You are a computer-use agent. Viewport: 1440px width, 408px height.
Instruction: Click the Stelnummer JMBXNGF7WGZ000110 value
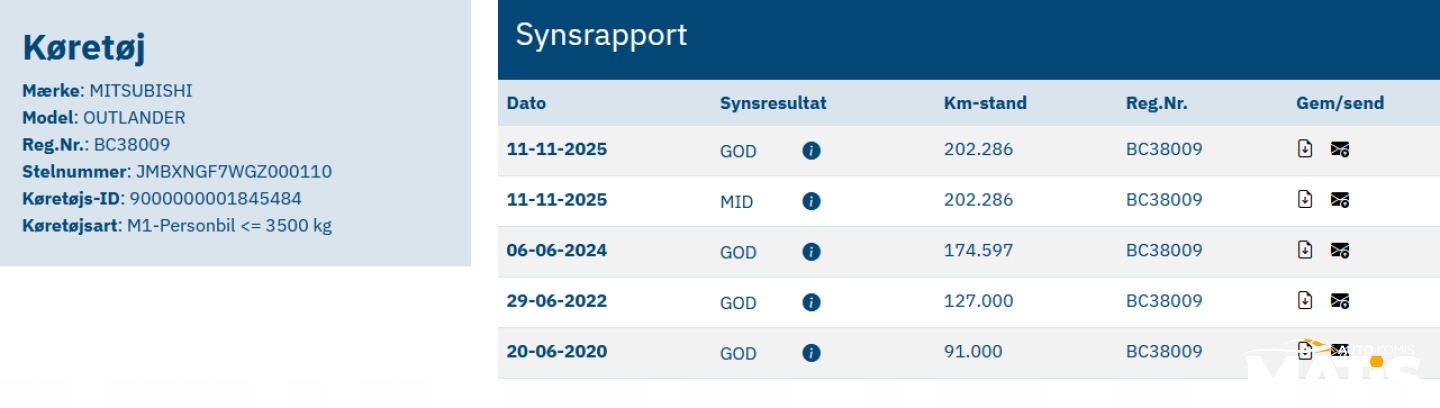[x=233, y=171]
